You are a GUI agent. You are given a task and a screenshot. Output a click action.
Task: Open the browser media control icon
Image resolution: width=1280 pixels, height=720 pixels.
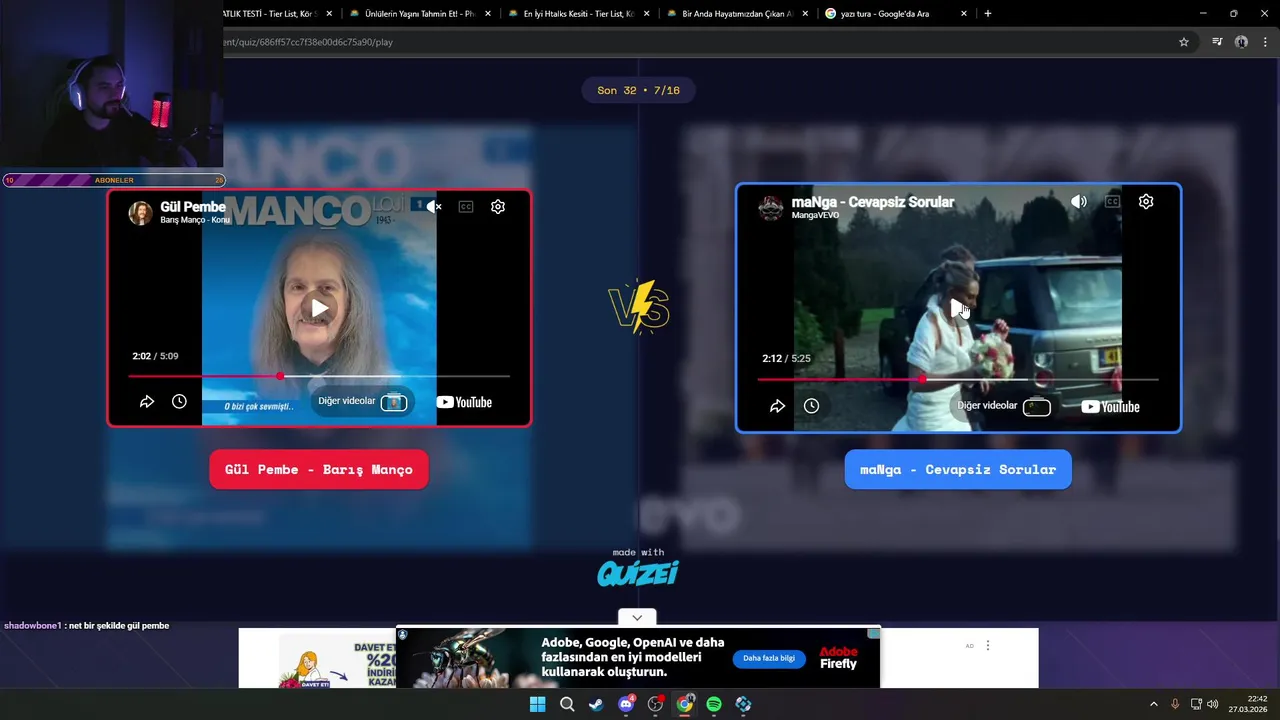tap(1217, 42)
